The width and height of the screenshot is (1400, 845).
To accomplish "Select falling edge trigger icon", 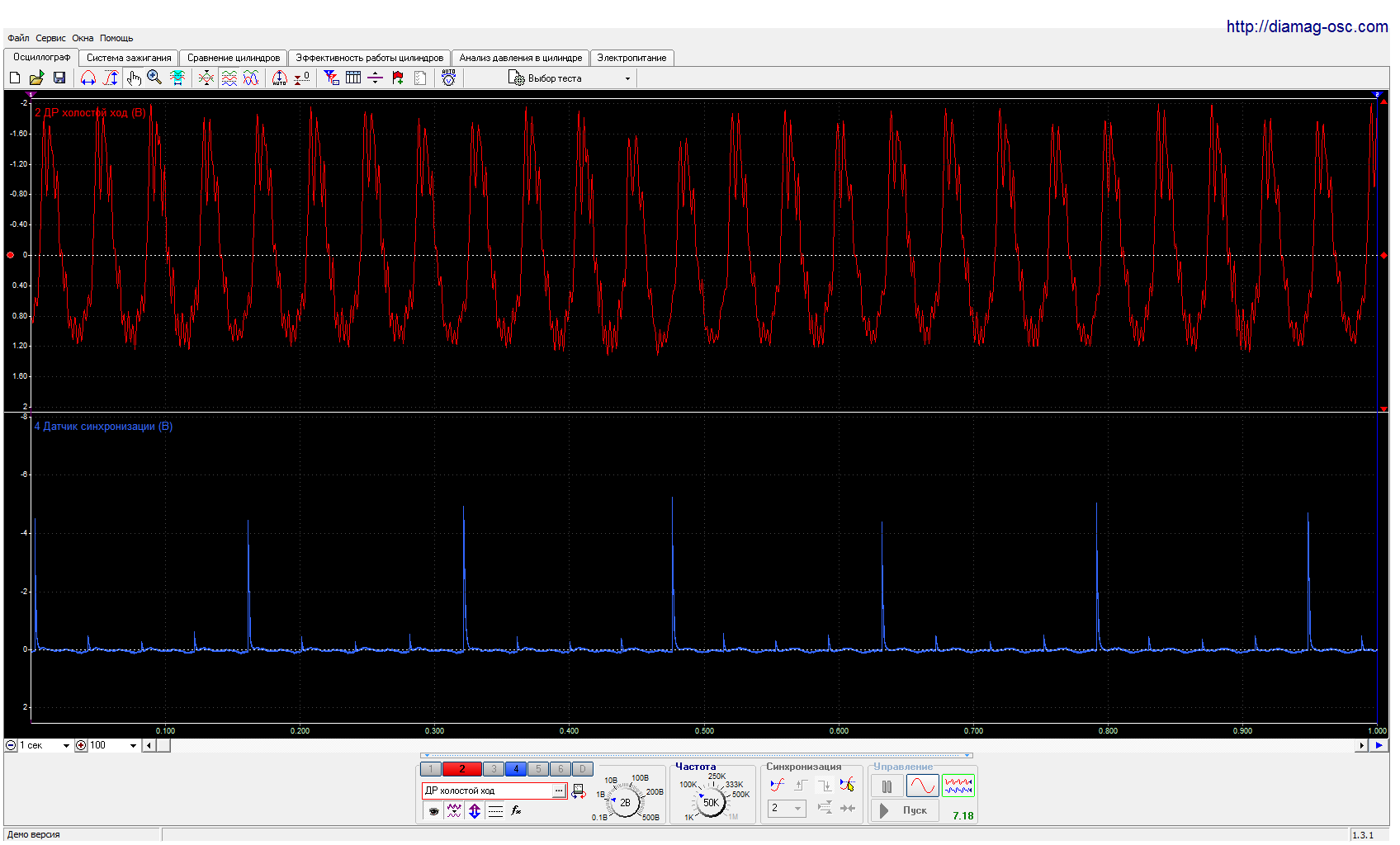I will pyautogui.click(x=824, y=785).
